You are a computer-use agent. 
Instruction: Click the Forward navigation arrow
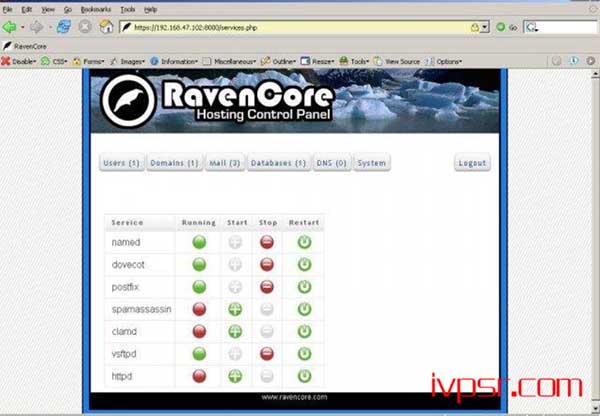pyautogui.click(x=37, y=27)
